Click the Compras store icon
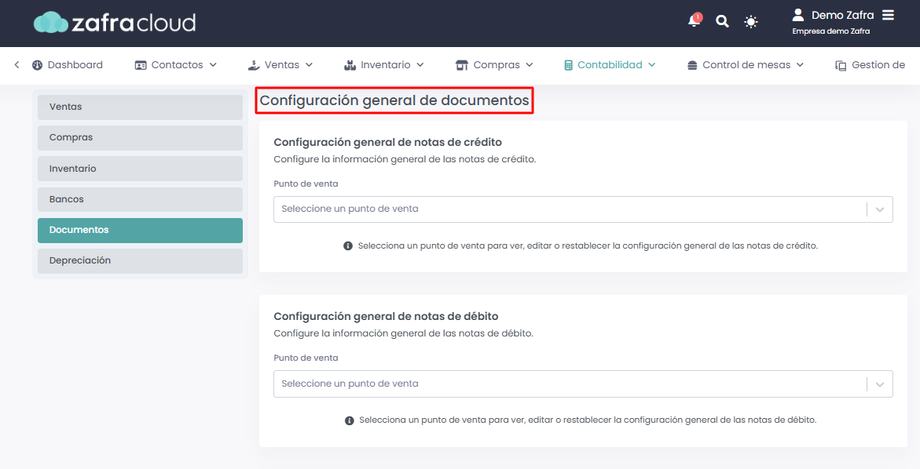Screen dimensions: 920x469 click(462, 65)
